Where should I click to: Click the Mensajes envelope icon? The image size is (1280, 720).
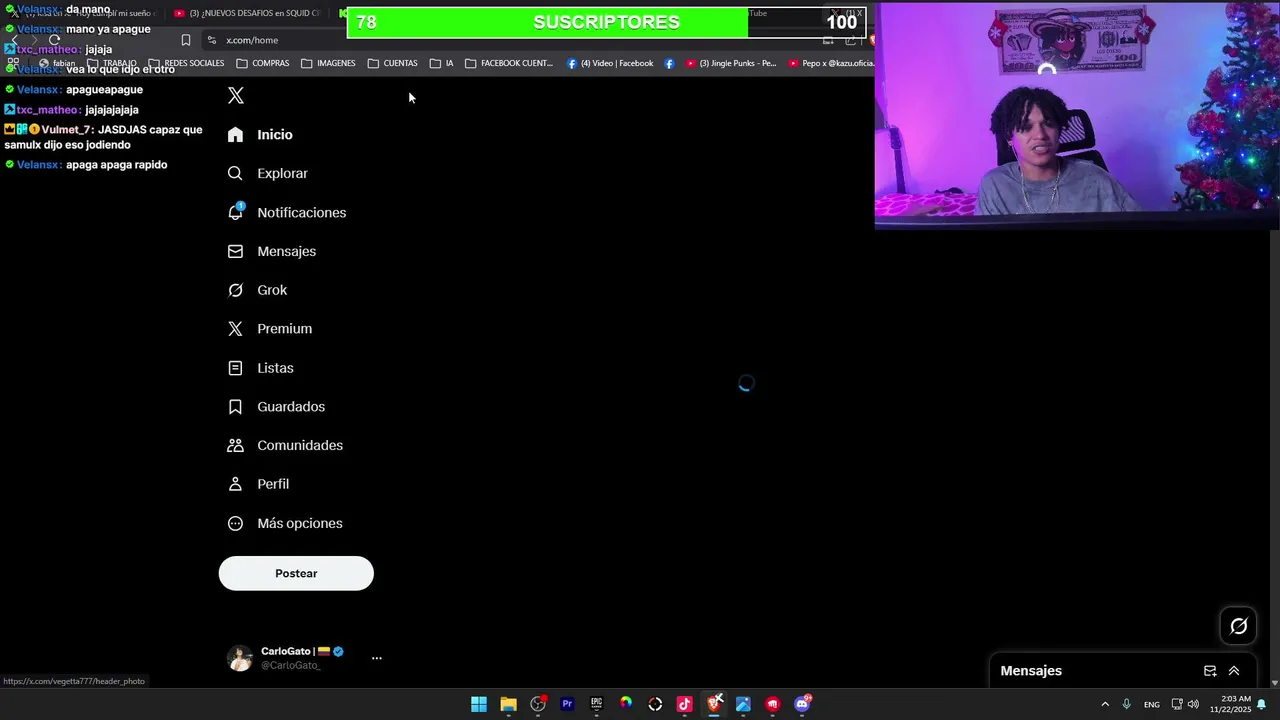[x=235, y=252]
